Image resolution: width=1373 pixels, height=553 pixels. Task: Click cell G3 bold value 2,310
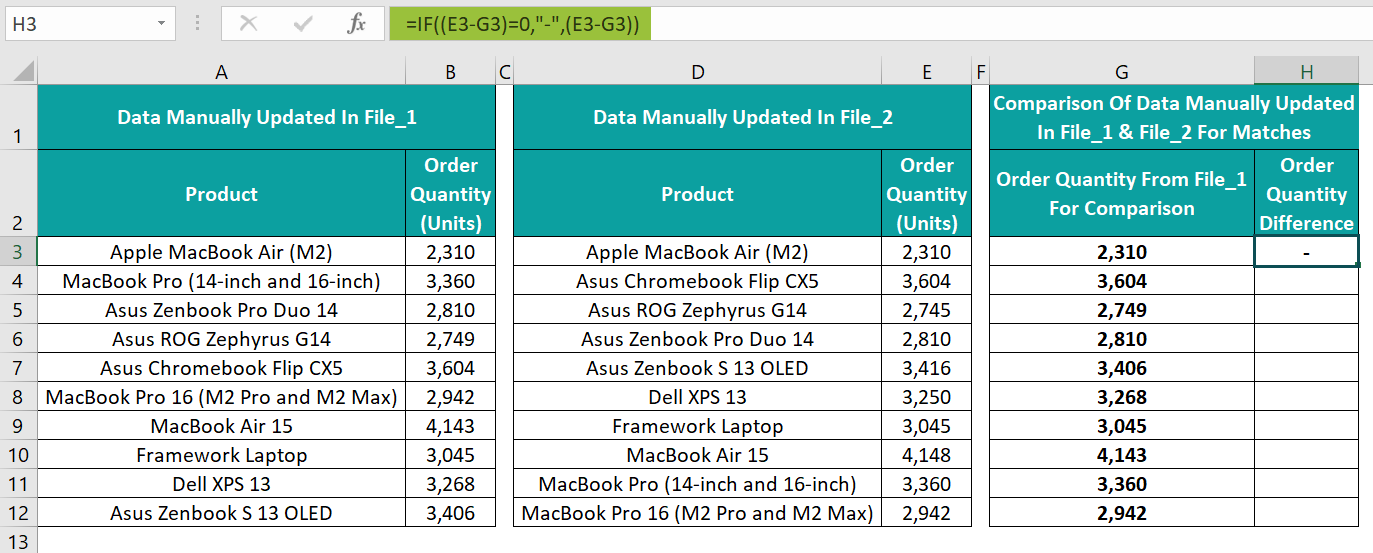[x=1122, y=252]
